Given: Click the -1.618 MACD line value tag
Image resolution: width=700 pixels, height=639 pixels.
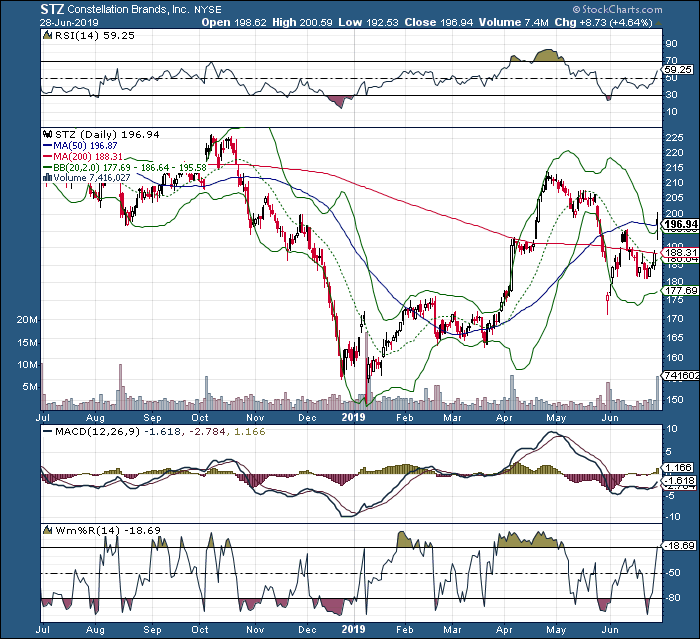Looking at the screenshot, I should tap(679, 481).
